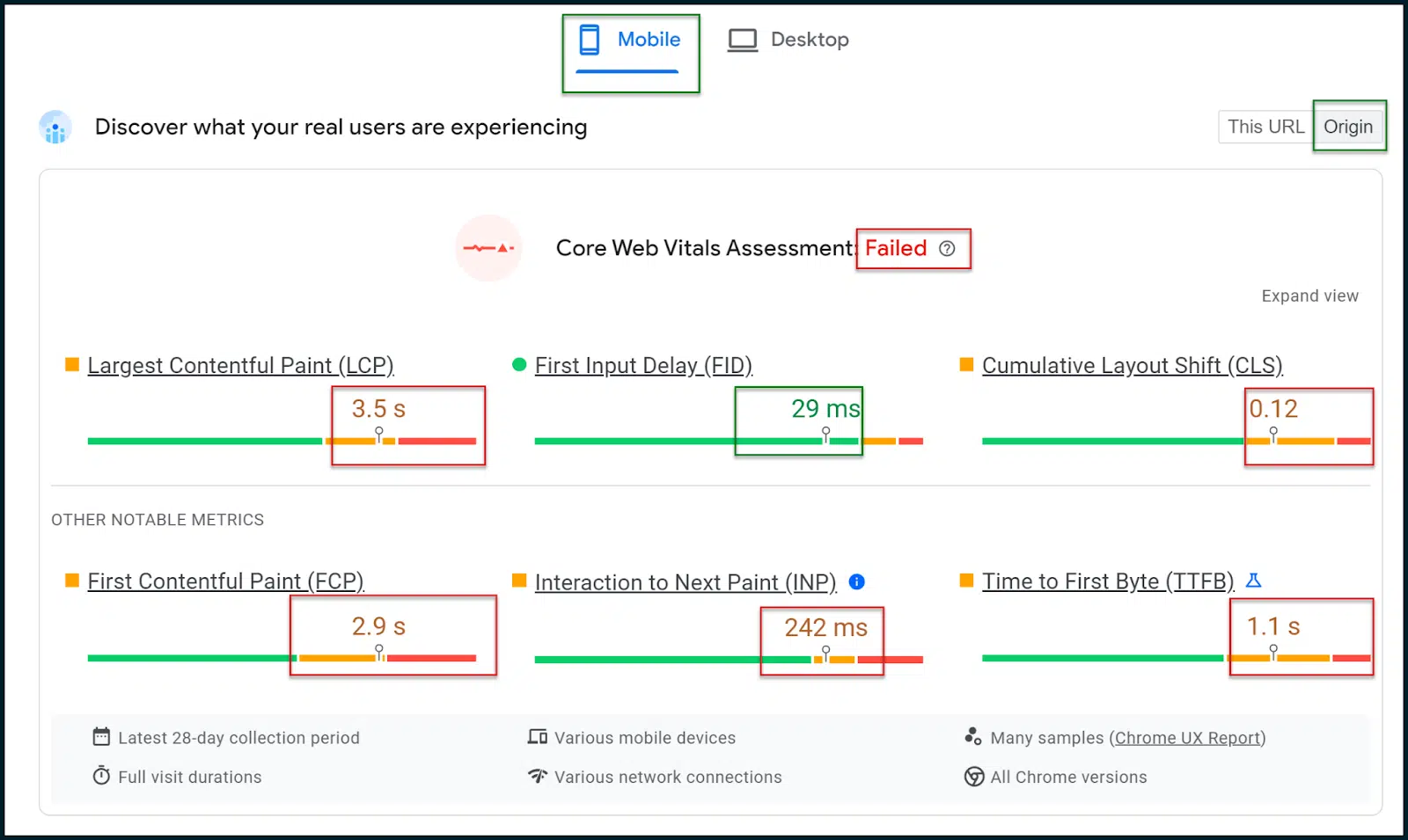
Task: Click the INP info icon
Action: click(x=856, y=581)
